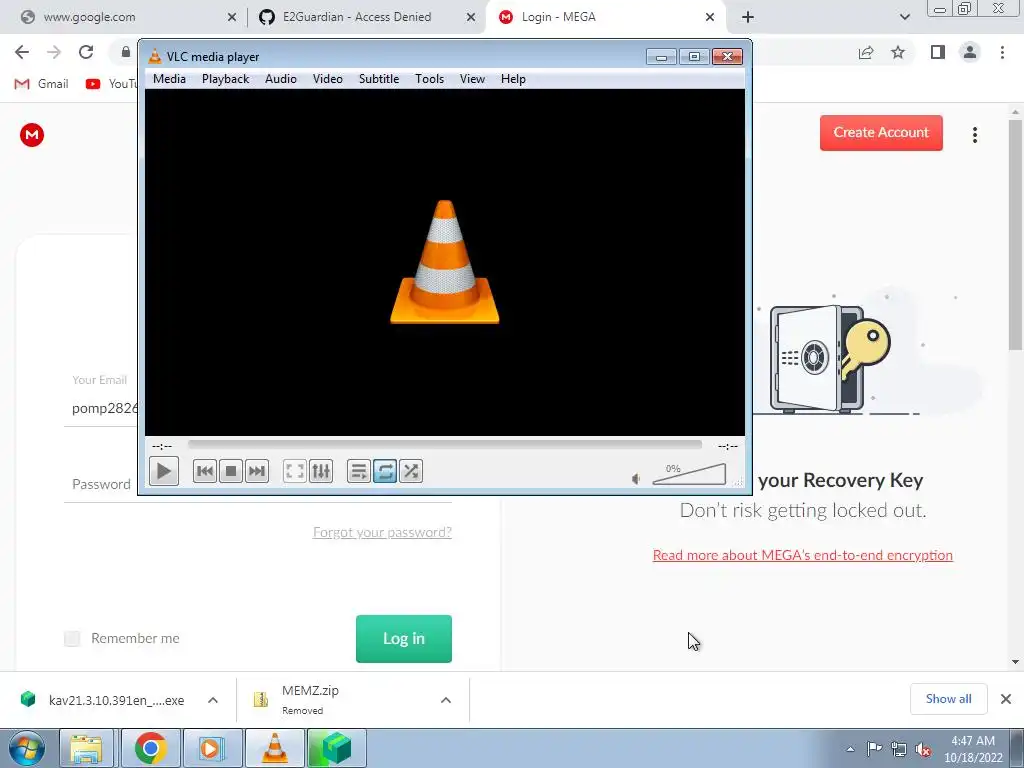Click the VLC seek progress bar
This screenshot has width=1024, height=768.
[445, 445]
